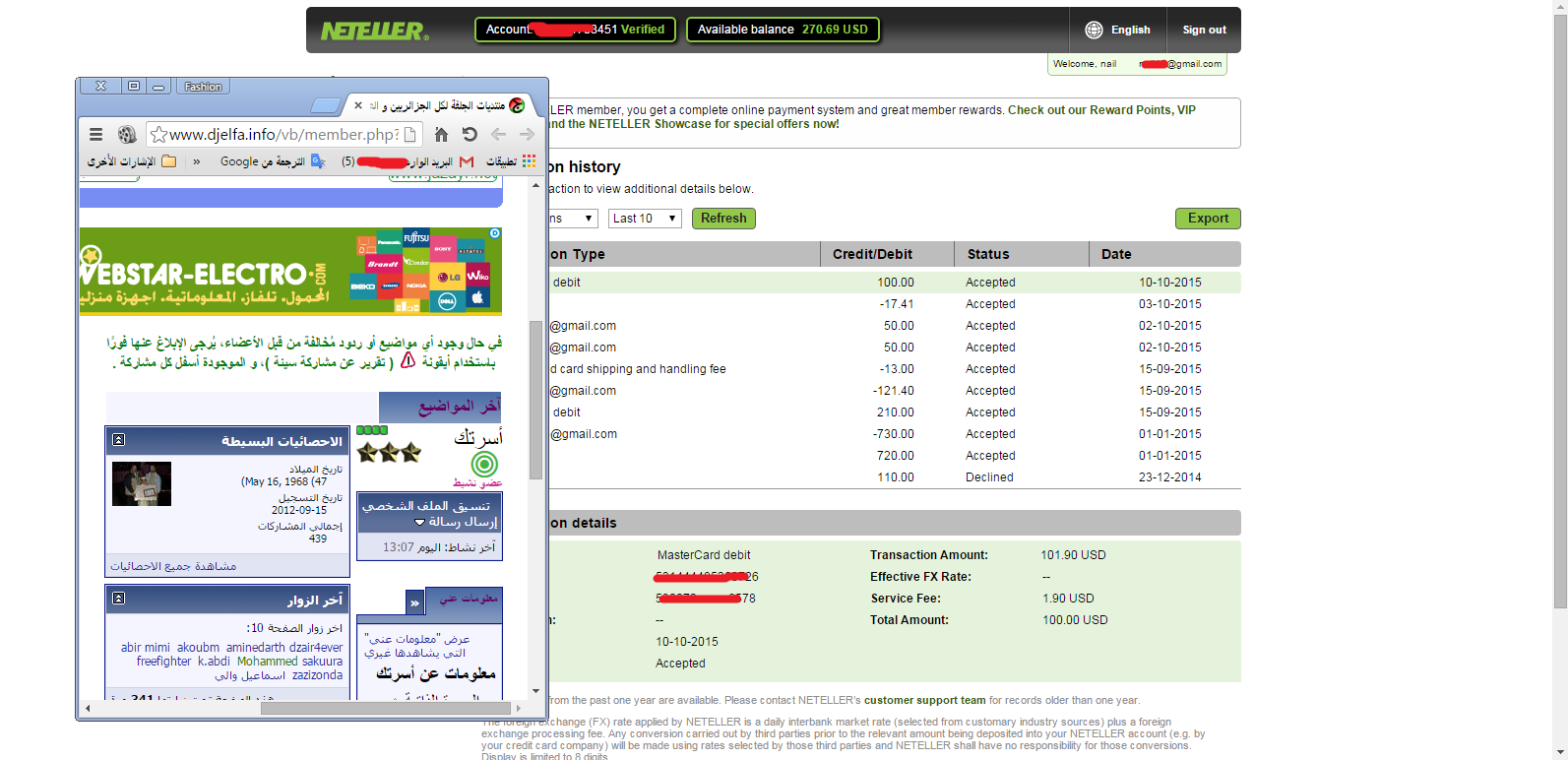Open customer support team link
1568x760 pixels.
(x=924, y=701)
